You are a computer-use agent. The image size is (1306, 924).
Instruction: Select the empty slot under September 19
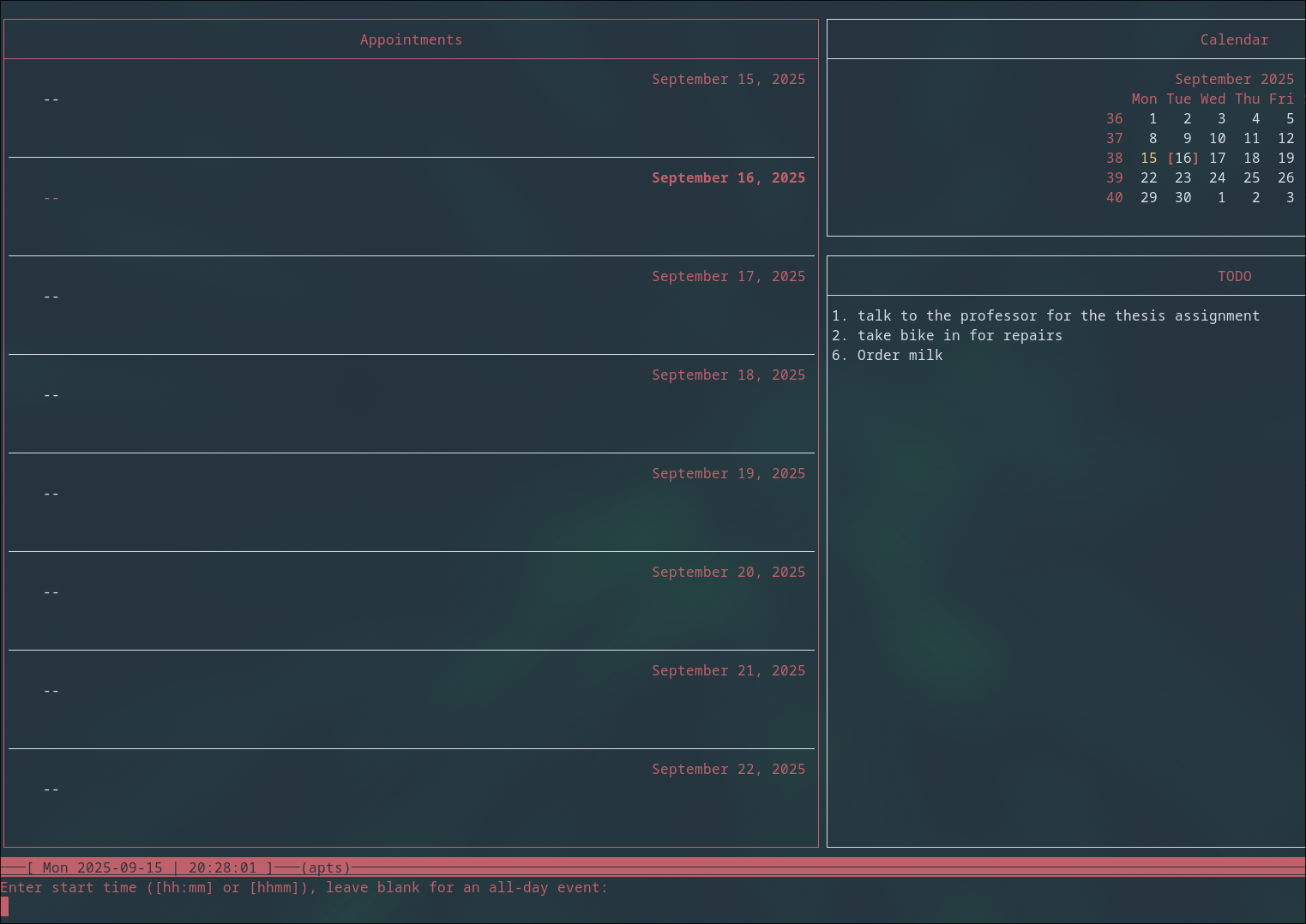[x=51, y=494]
